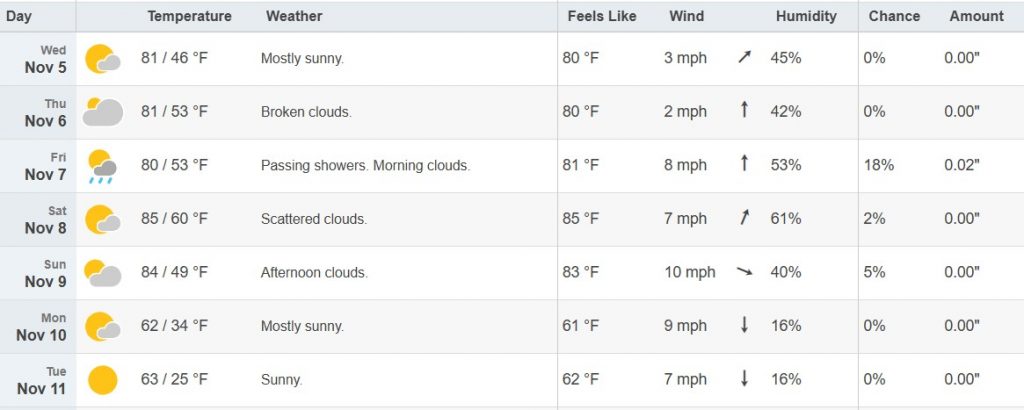Select the Fri Nov 7 day cell
This screenshot has height=410, width=1024.
[46, 166]
